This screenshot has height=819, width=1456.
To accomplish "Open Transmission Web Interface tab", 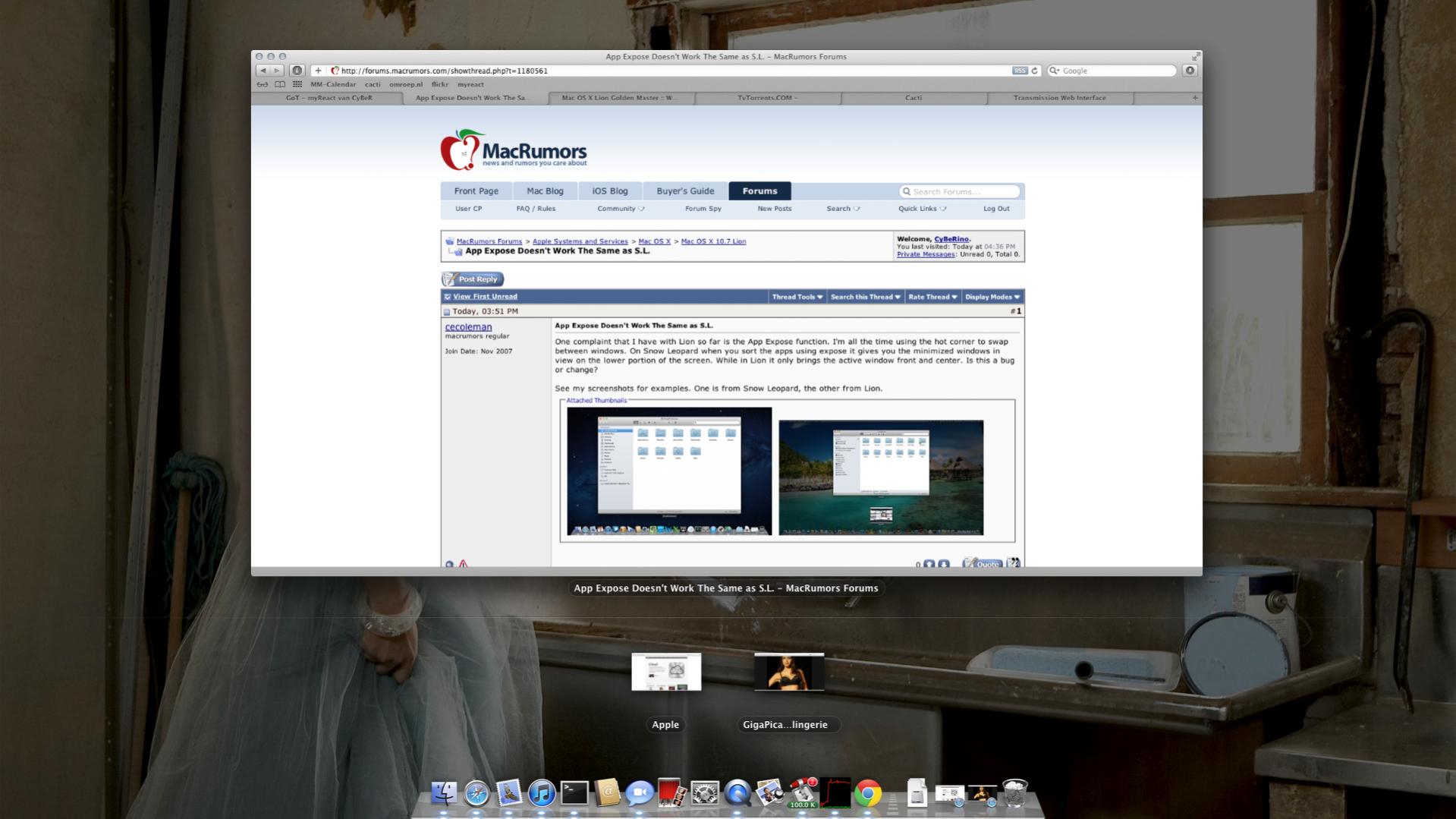I will [1059, 98].
